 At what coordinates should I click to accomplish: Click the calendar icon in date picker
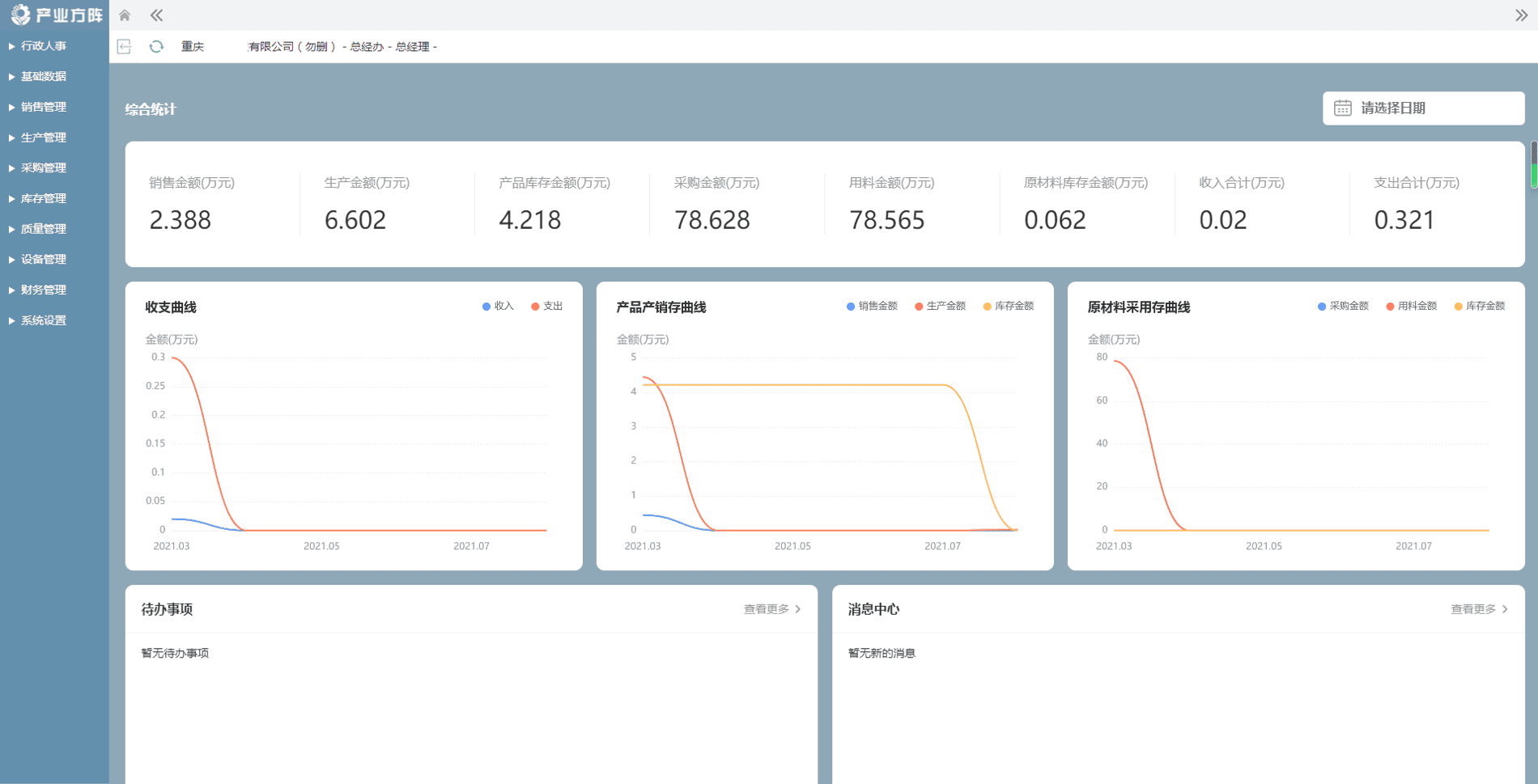click(1342, 108)
